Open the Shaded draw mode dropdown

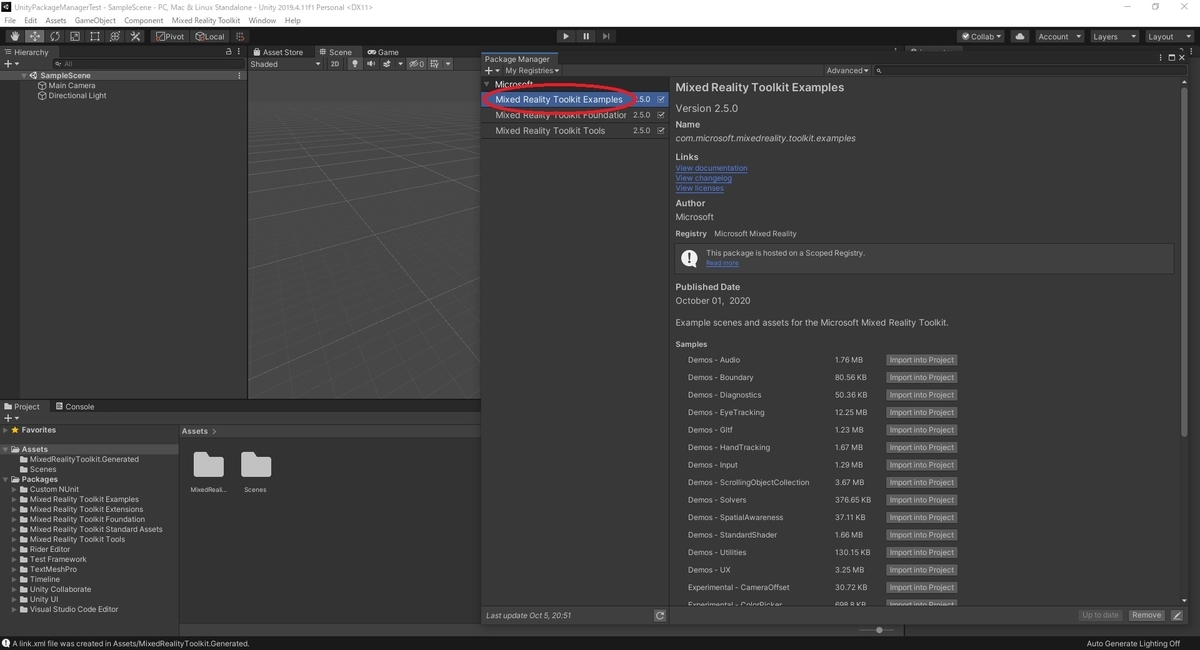pyautogui.click(x=285, y=64)
